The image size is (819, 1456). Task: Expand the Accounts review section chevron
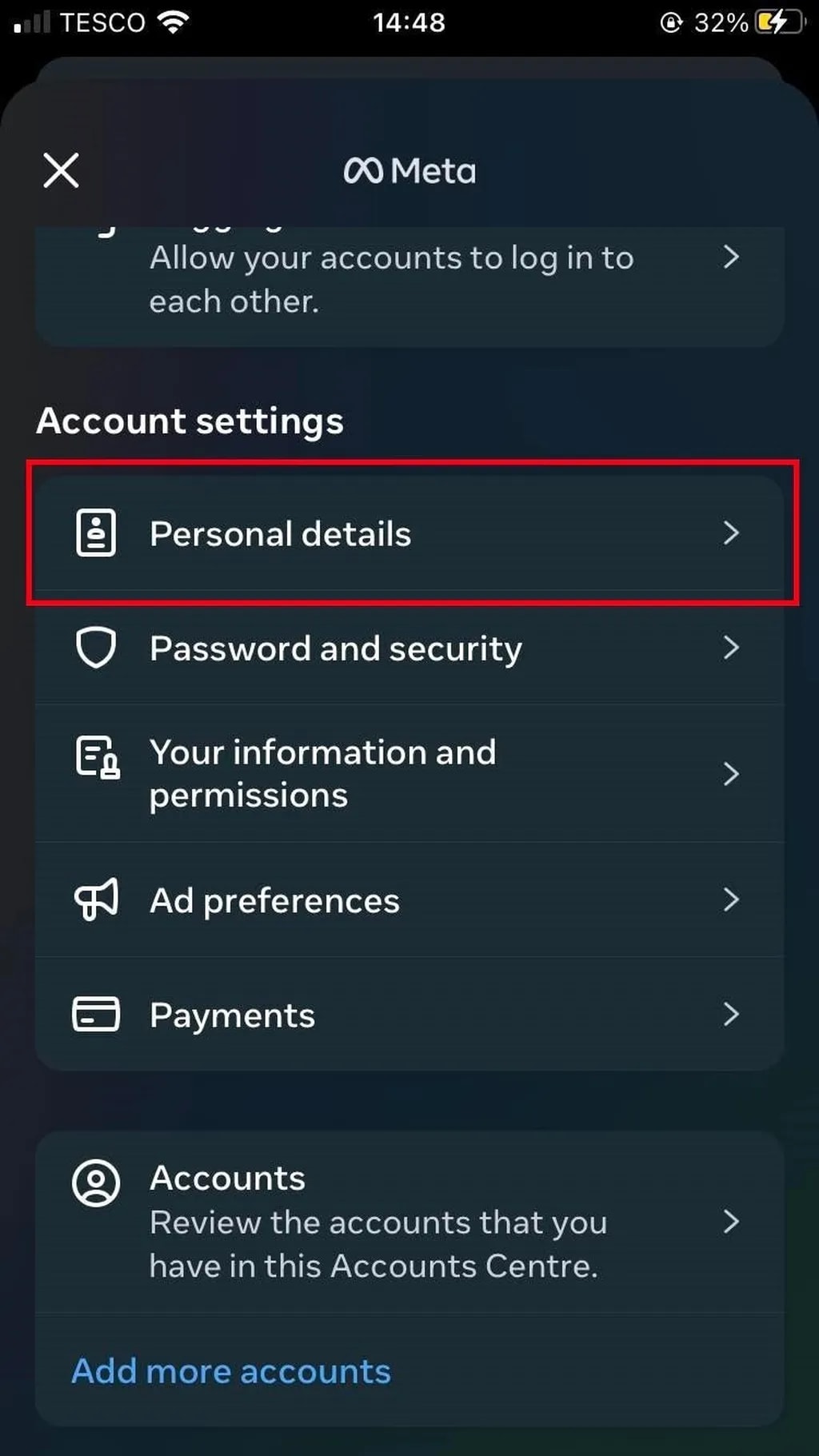pyautogui.click(x=732, y=1222)
